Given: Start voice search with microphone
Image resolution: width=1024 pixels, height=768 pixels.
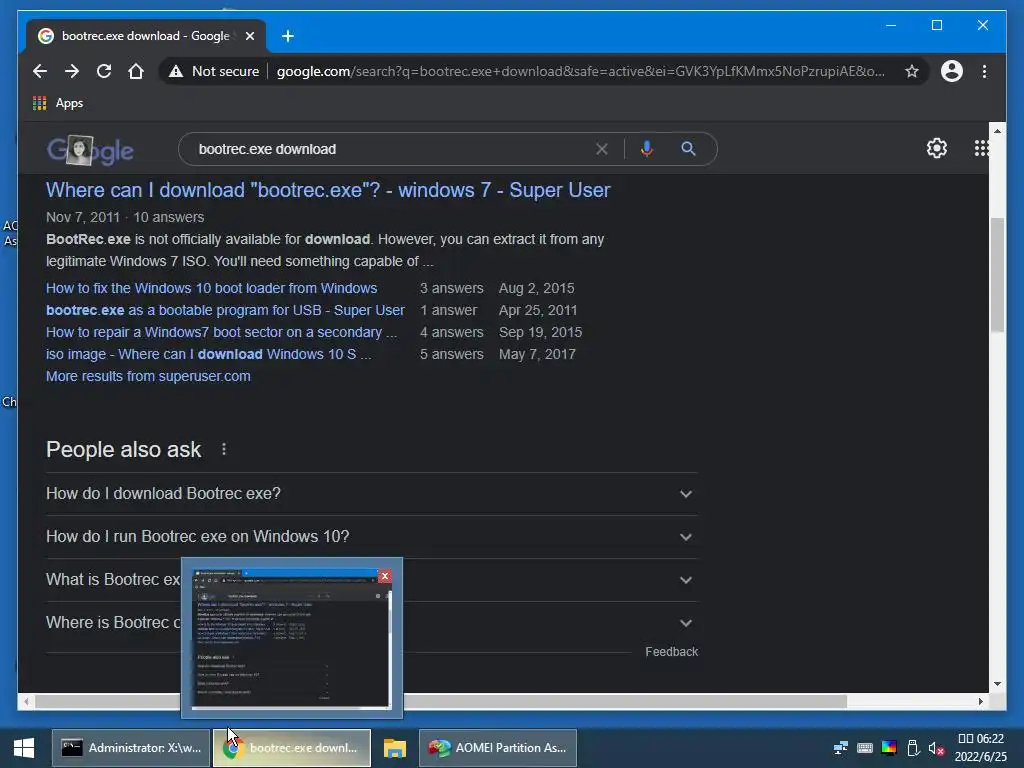Looking at the screenshot, I should tap(647, 149).
